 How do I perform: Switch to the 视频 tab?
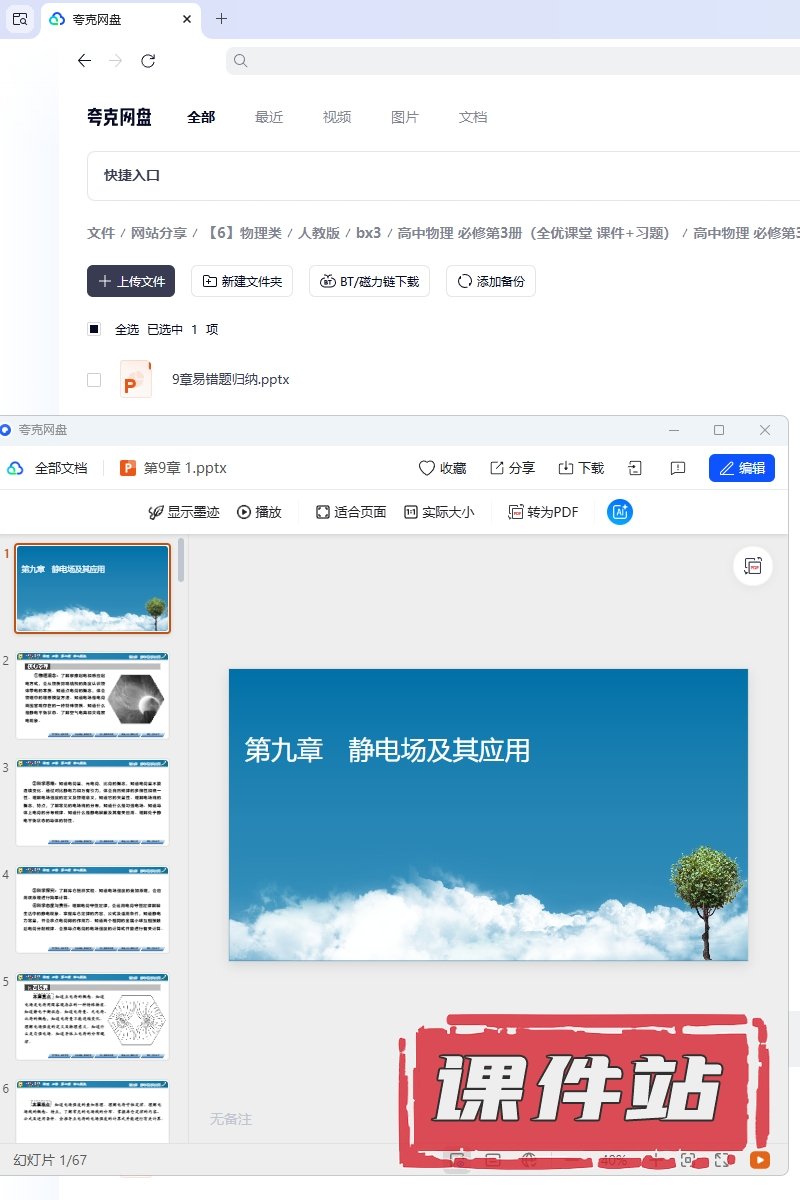pos(337,117)
